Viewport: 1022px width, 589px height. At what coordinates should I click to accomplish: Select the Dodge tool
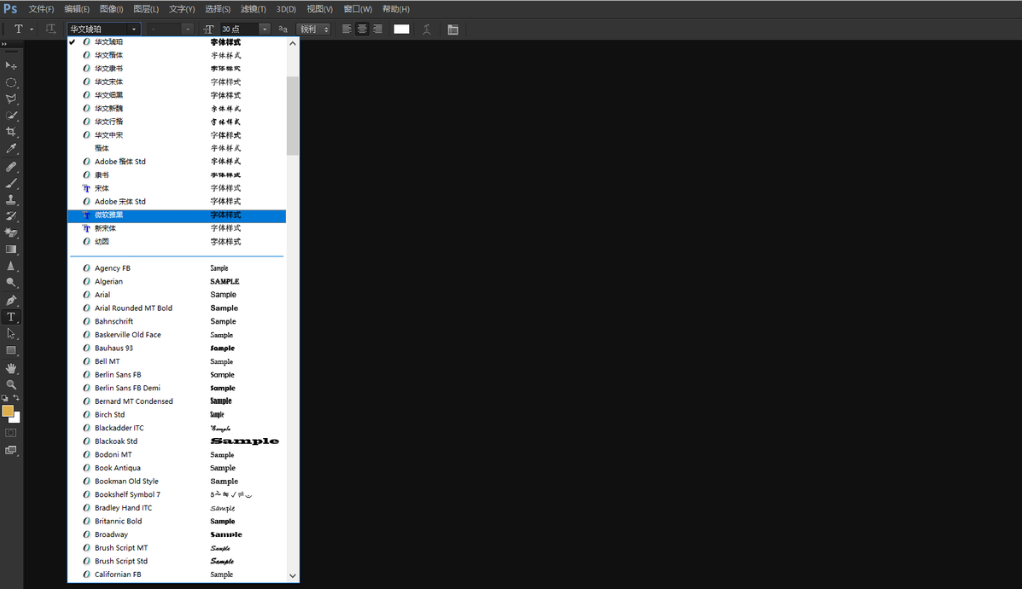(11, 282)
